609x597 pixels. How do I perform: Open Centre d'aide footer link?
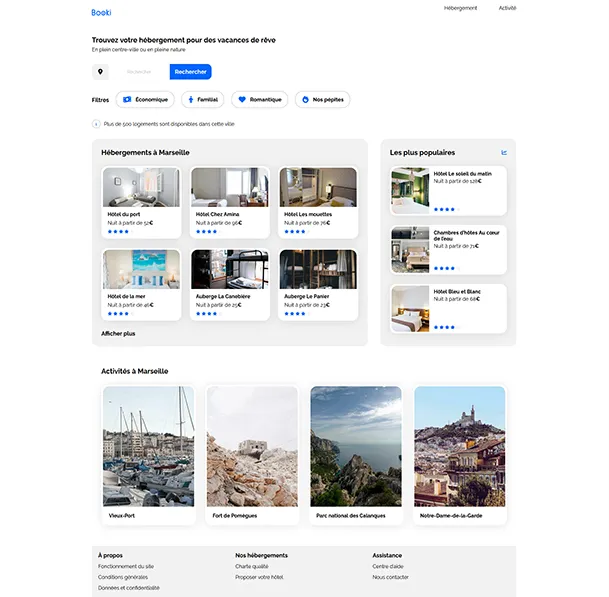click(x=388, y=566)
